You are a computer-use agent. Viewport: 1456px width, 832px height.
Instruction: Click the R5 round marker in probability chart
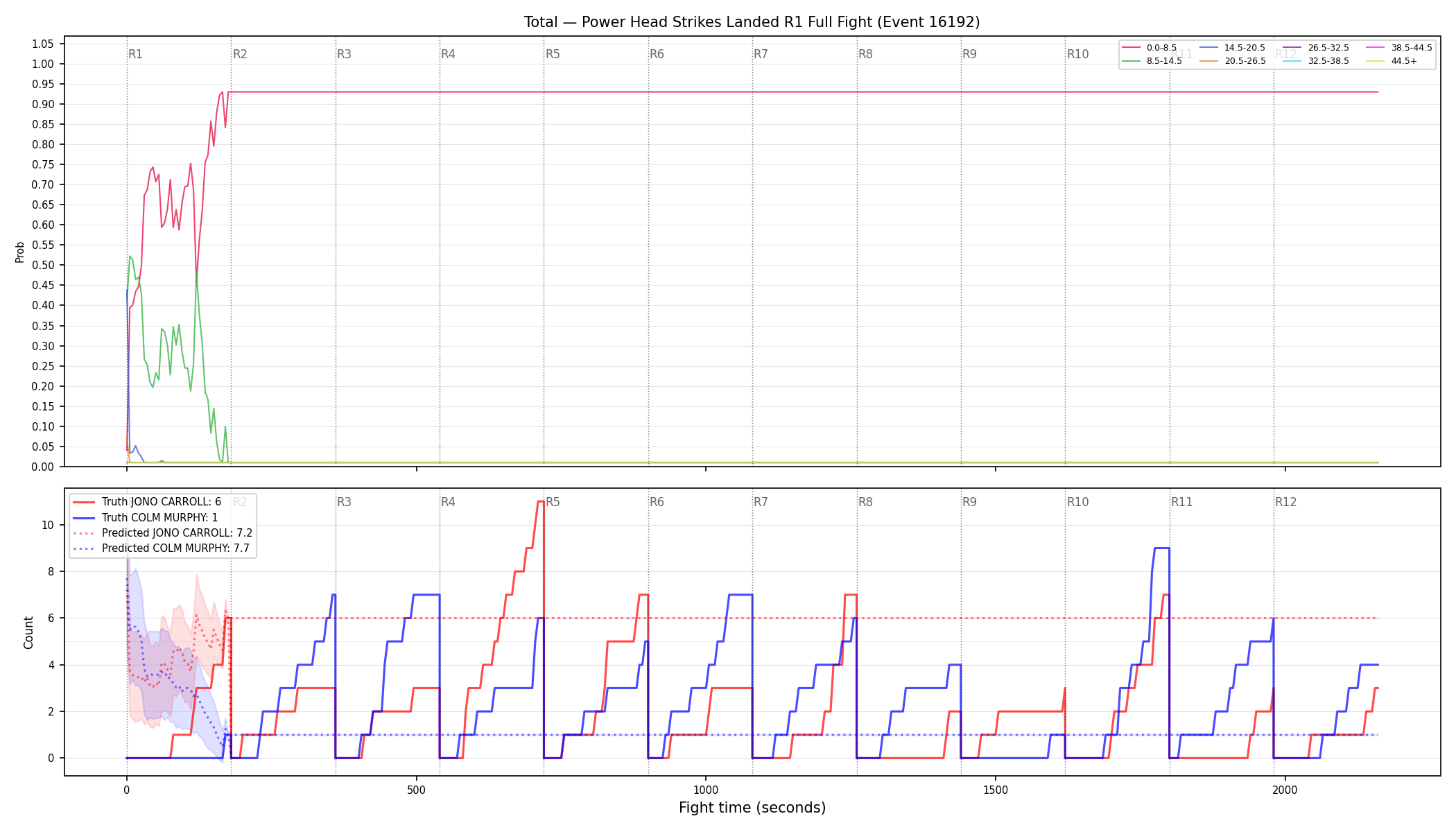tap(553, 54)
